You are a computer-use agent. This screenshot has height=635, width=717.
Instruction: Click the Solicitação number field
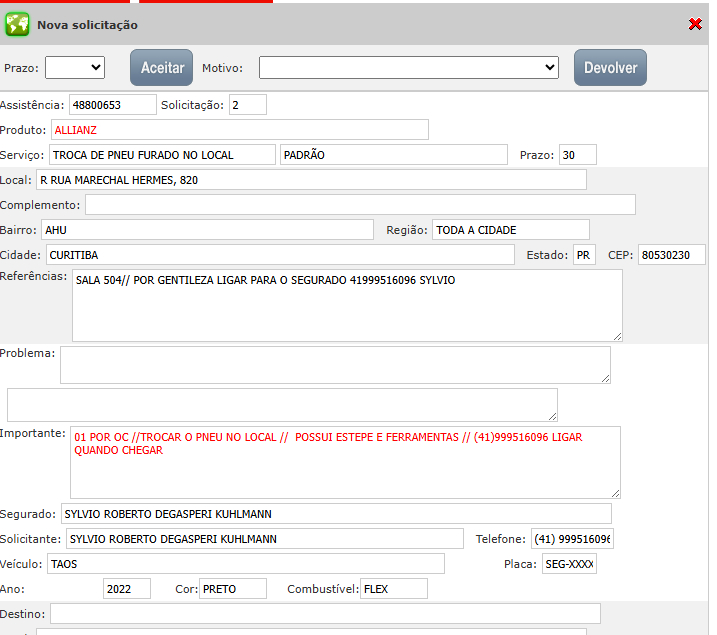point(247,104)
